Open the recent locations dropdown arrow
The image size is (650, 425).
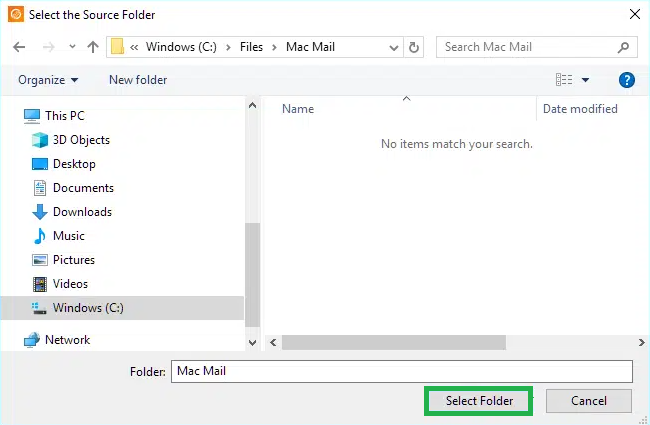[x=72, y=46]
